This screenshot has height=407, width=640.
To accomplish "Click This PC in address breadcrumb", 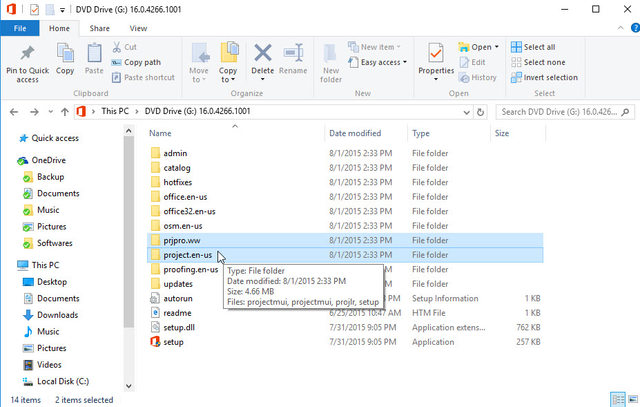I will pos(115,111).
